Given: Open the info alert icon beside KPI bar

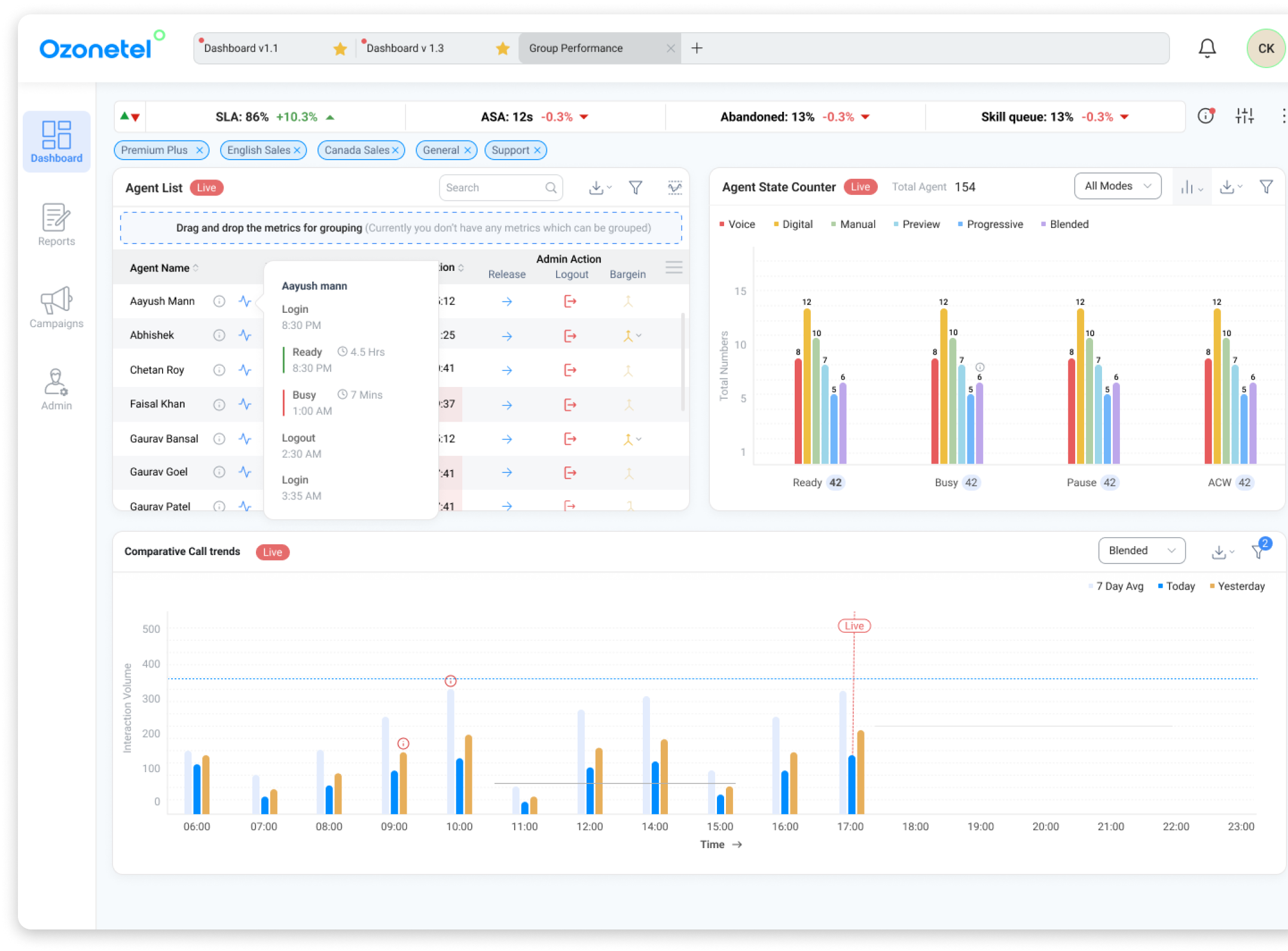Looking at the screenshot, I should click(1206, 115).
